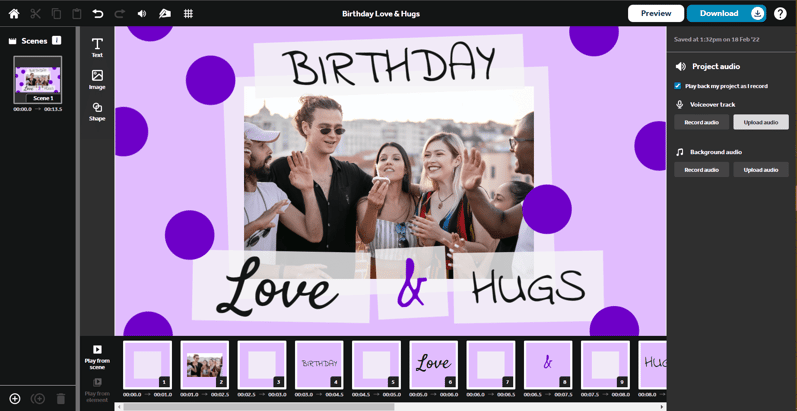797x411 pixels.
Task: Open the branding tag icon in the toolbar
Action: click(165, 14)
